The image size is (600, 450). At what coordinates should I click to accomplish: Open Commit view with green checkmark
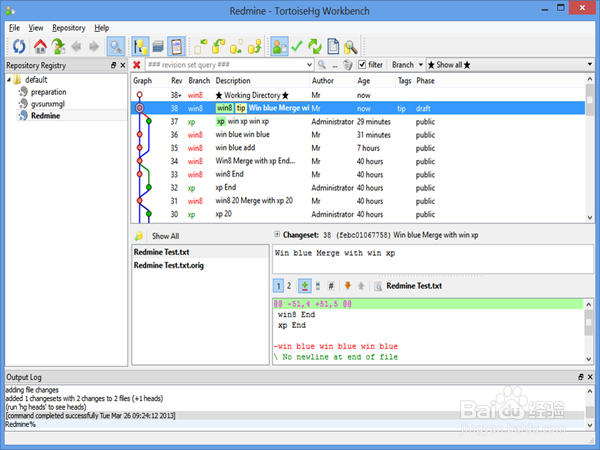pyautogui.click(x=297, y=47)
